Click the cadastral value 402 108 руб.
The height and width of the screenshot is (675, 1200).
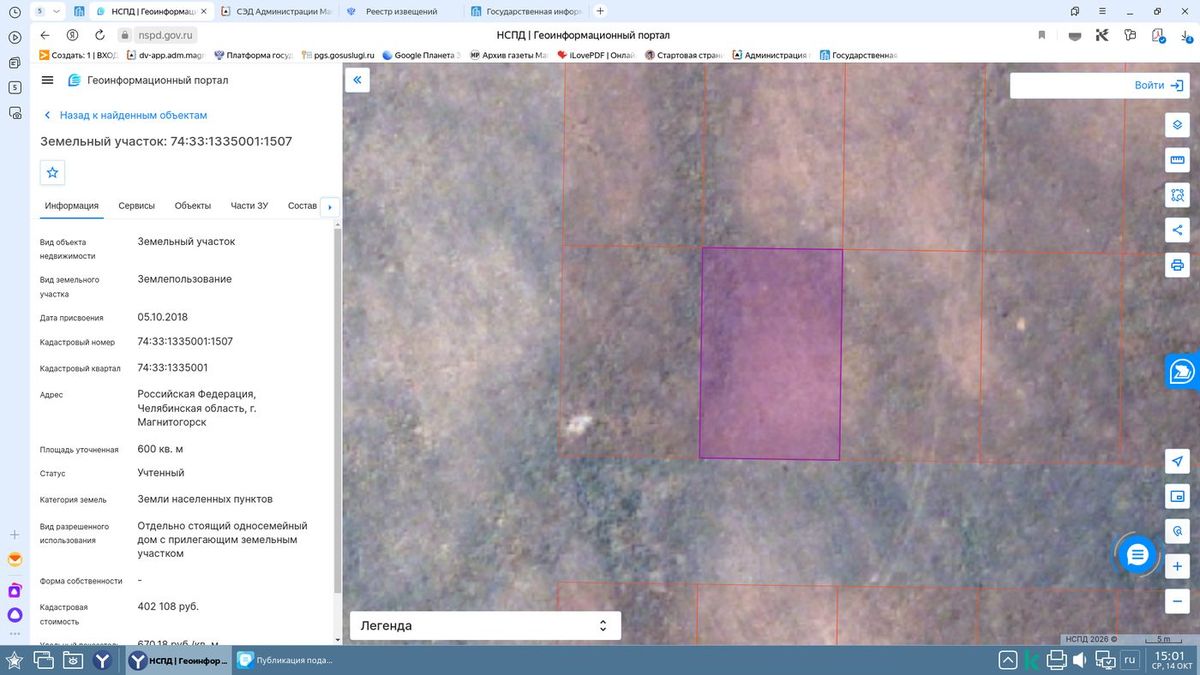click(168, 607)
